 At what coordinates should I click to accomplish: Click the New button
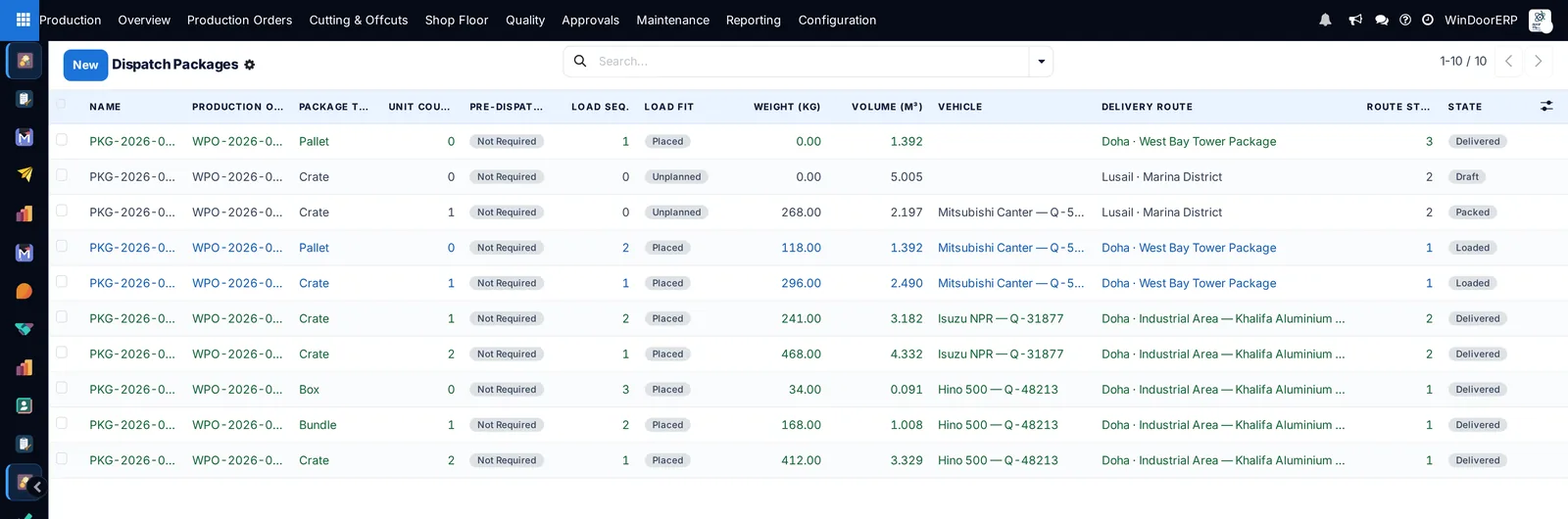(85, 65)
